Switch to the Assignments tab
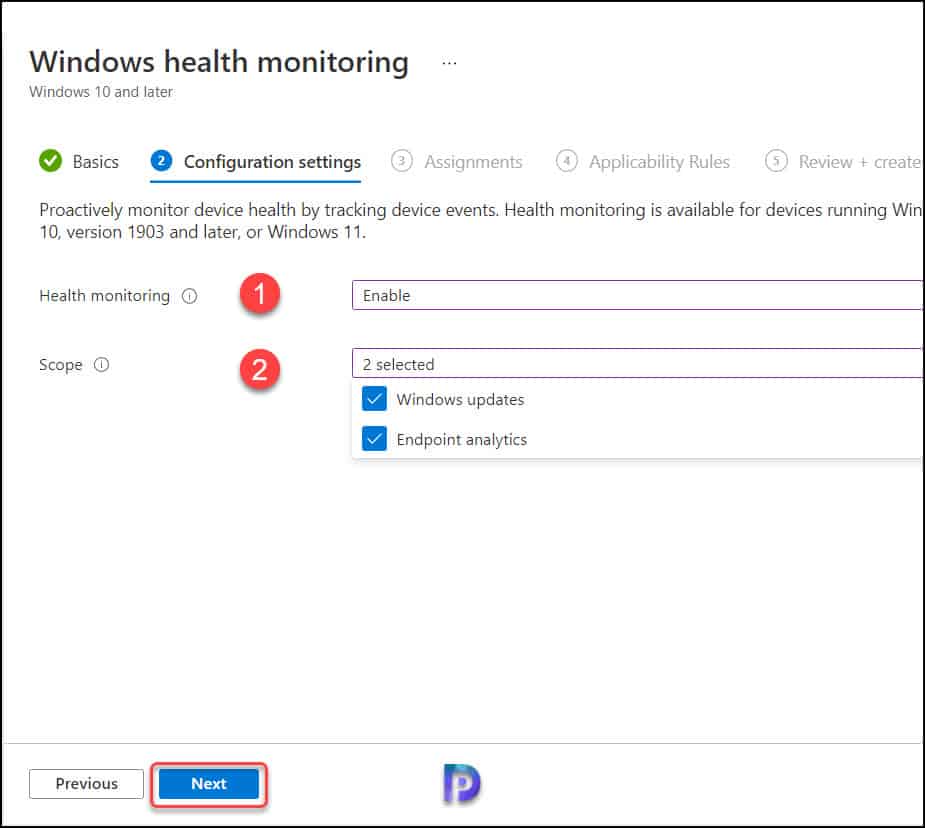This screenshot has height=828, width=925. (x=457, y=162)
